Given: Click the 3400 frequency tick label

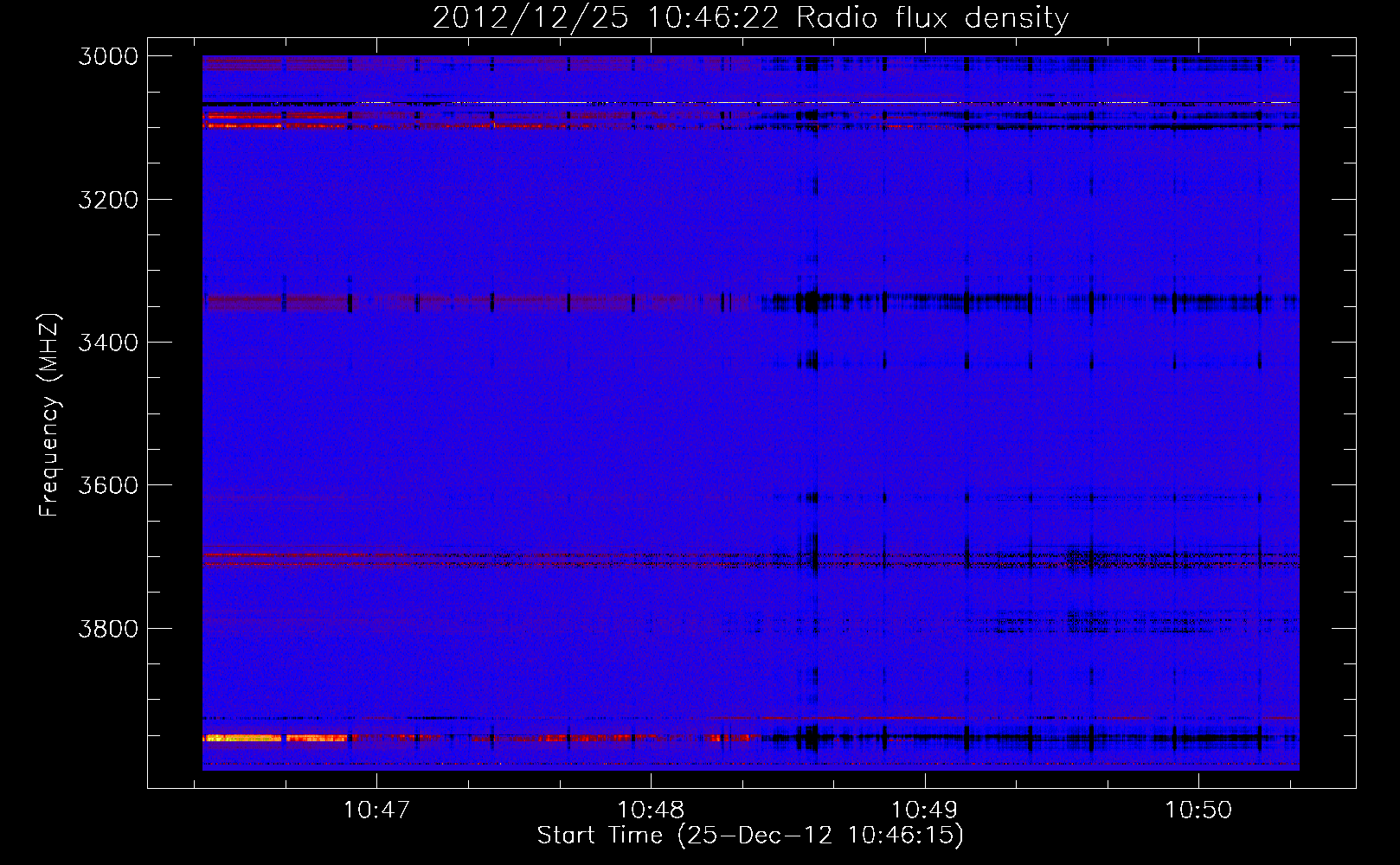Looking at the screenshot, I should click(108, 343).
